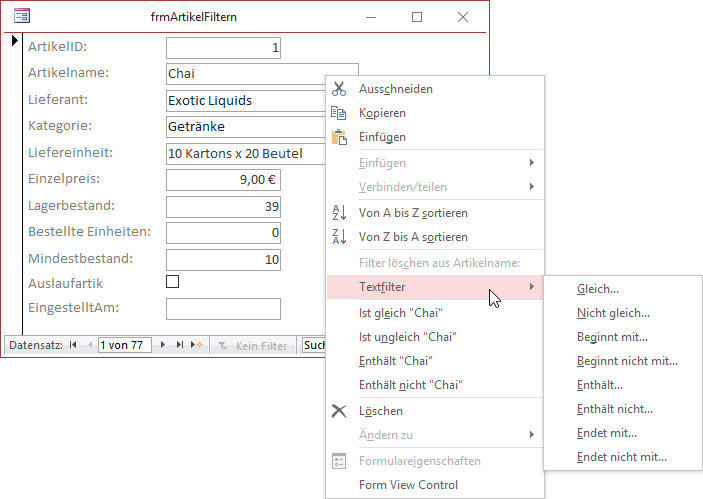Click the Bestellte Einheiten field
The width and height of the screenshot is (703, 499).
[223, 233]
